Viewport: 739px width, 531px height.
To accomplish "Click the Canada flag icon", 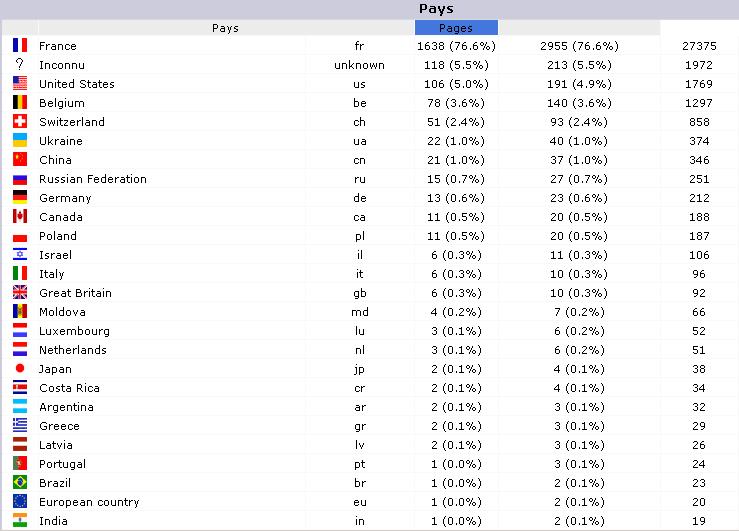I will [x=20, y=217].
